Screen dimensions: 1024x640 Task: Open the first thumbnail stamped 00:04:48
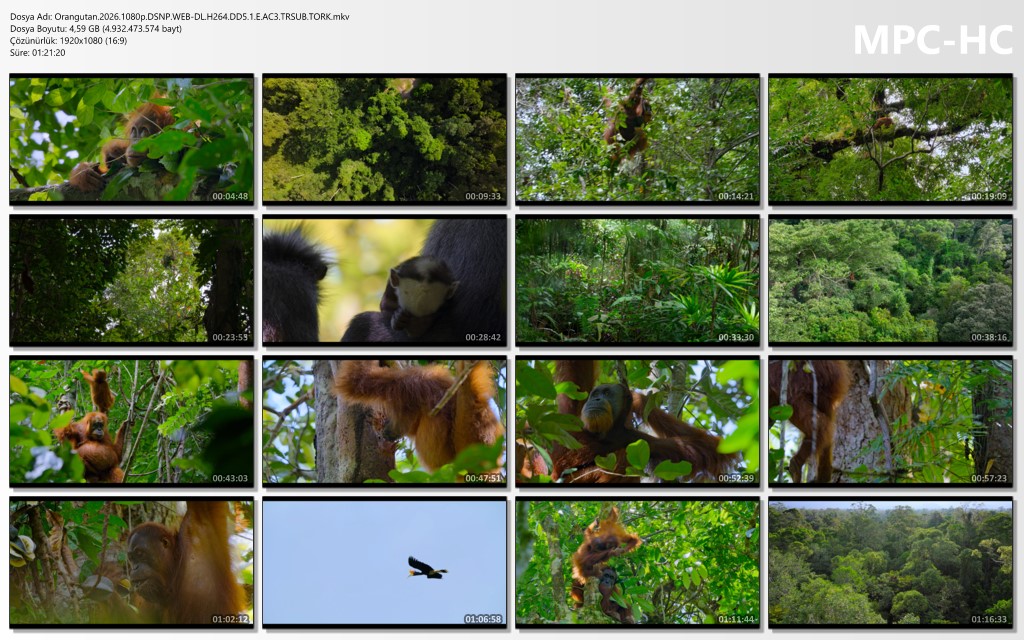tap(131, 140)
